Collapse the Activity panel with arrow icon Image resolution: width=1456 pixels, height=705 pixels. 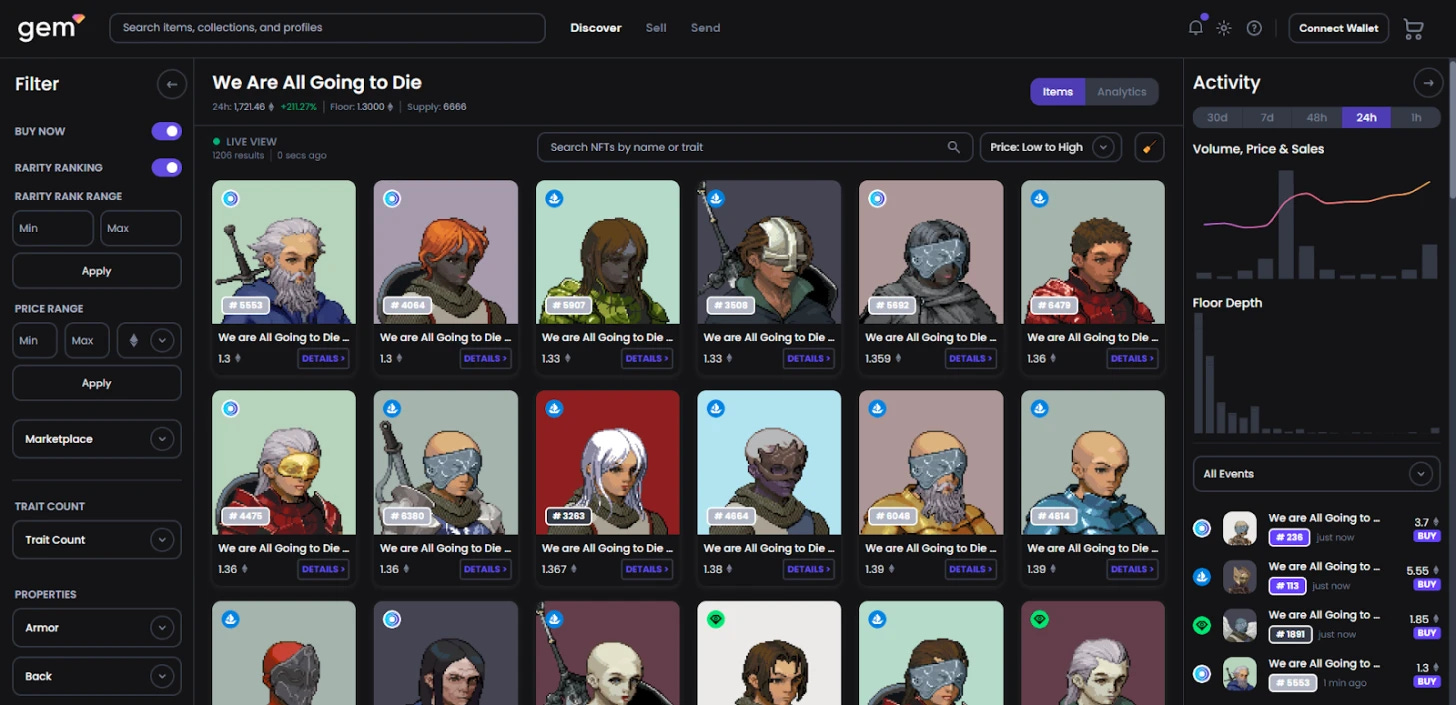click(1427, 83)
